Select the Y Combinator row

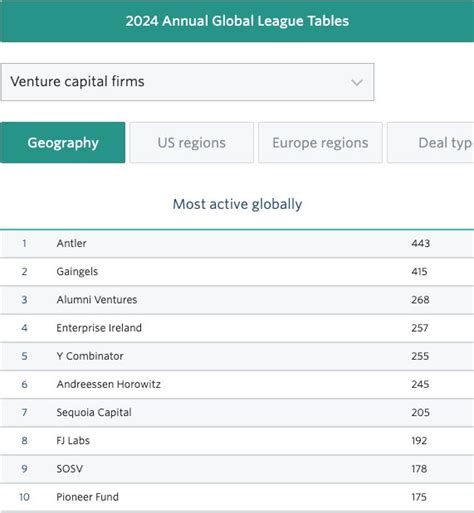(237, 356)
